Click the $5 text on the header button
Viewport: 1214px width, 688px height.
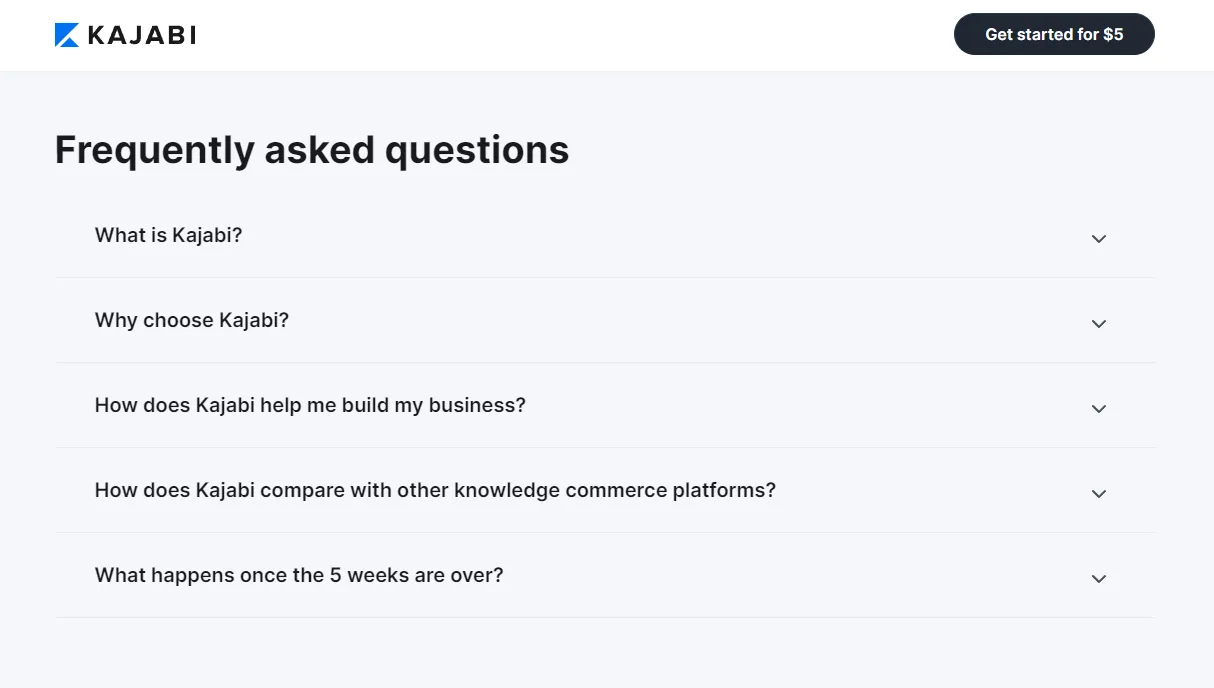[1113, 34]
